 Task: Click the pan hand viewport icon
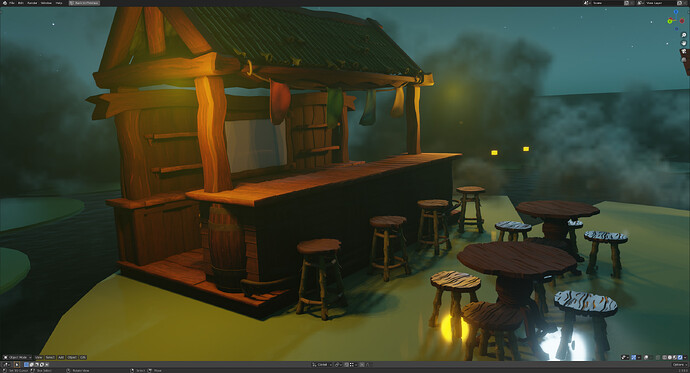point(684,43)
